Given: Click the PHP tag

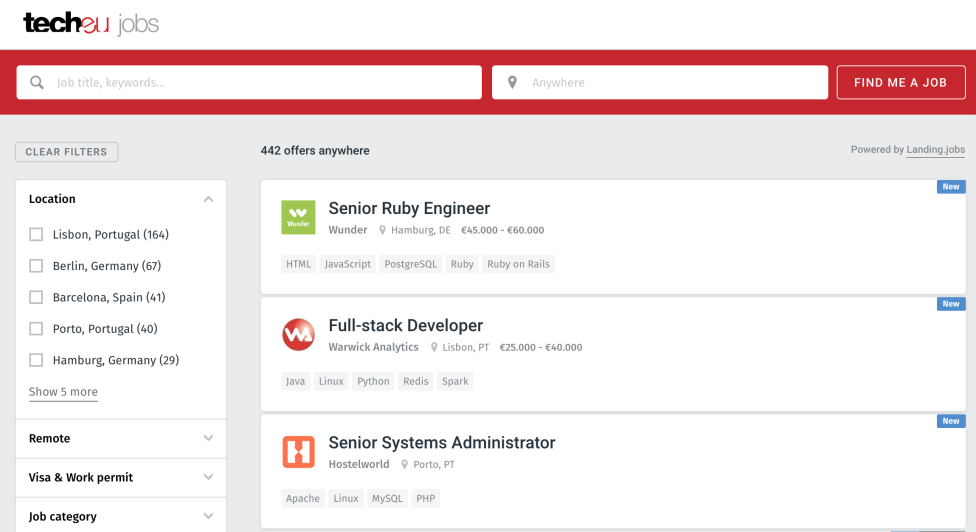Looking at the screenshot, I should click(426, 498).
